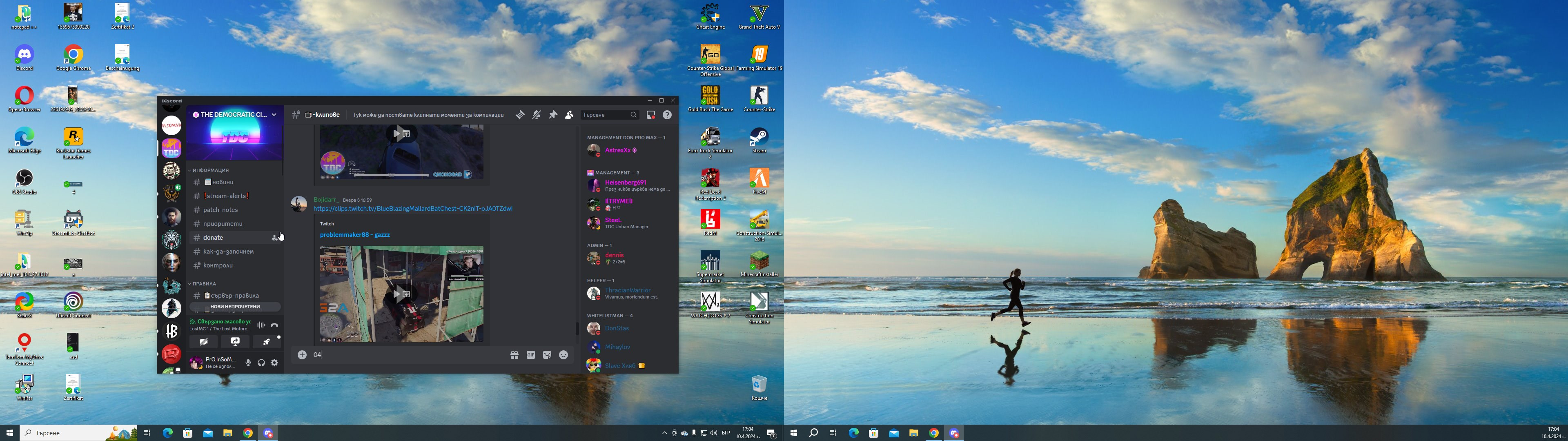The height and width of the screenshot is (441, 1568).
Task: Click the notification settings bell icon
Action: click(x=536, y=115)
